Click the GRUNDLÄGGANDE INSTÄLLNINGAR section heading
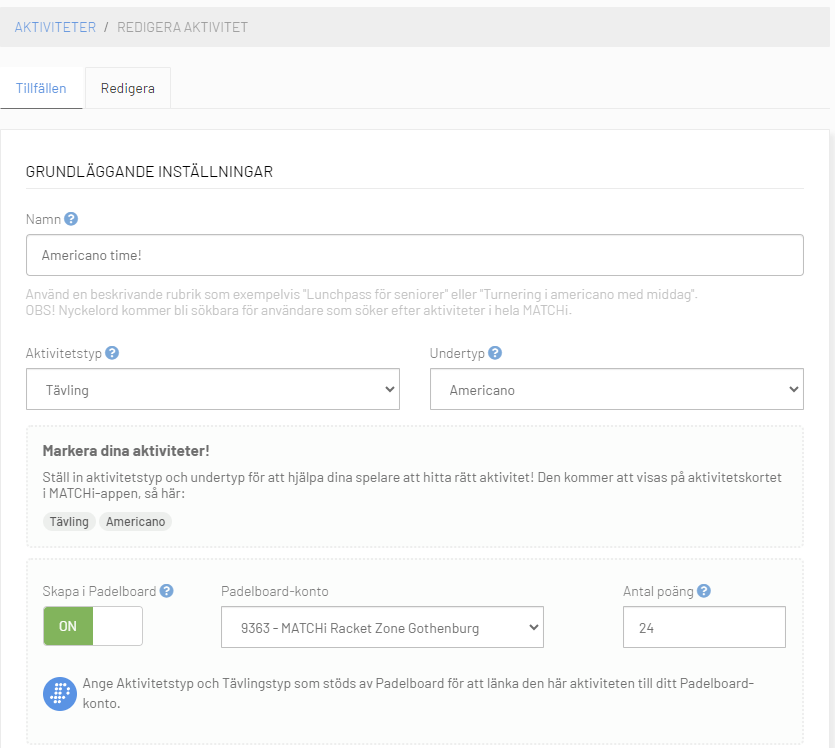 point(150,172)
